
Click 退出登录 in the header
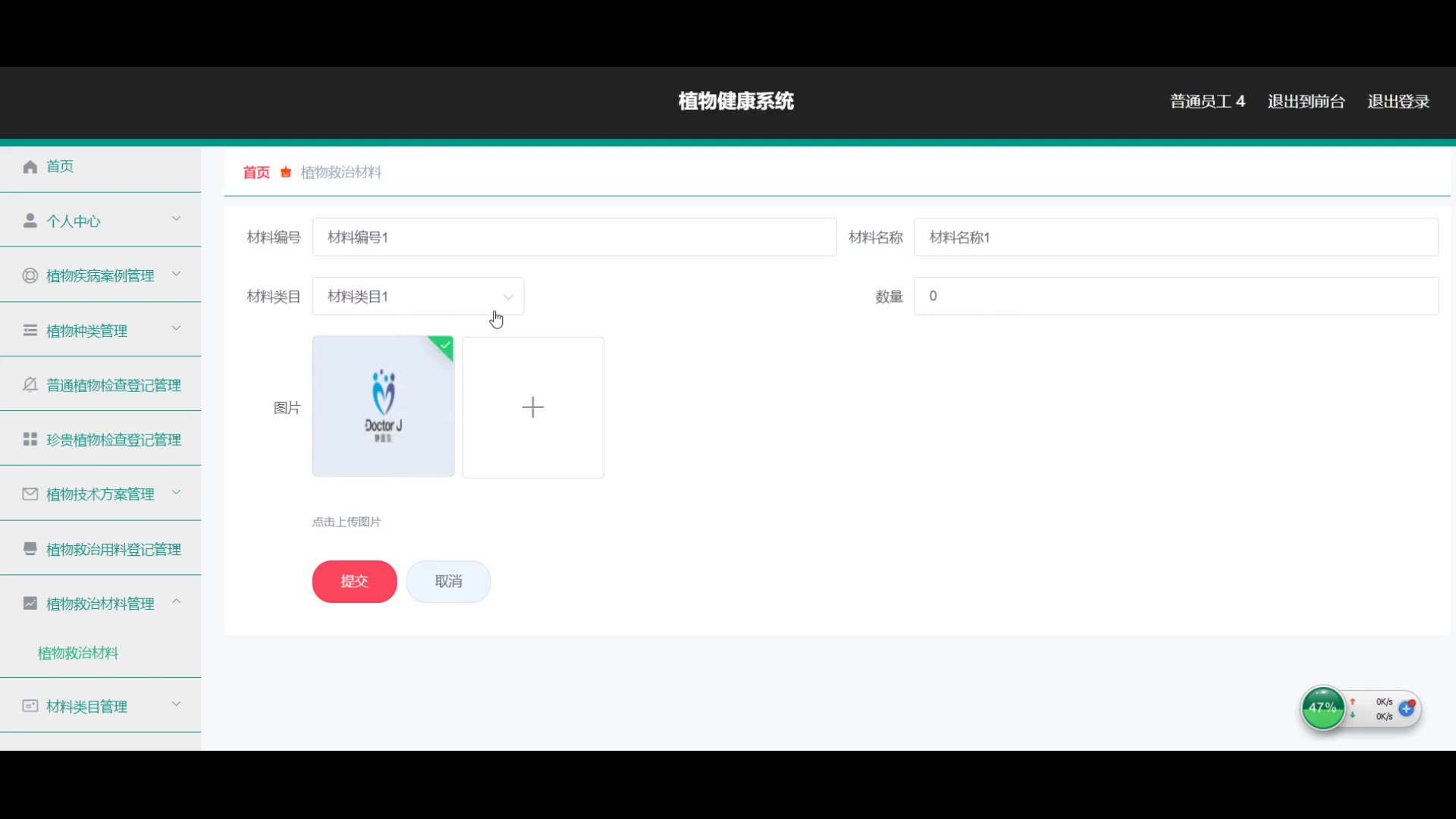(1398, 102)
